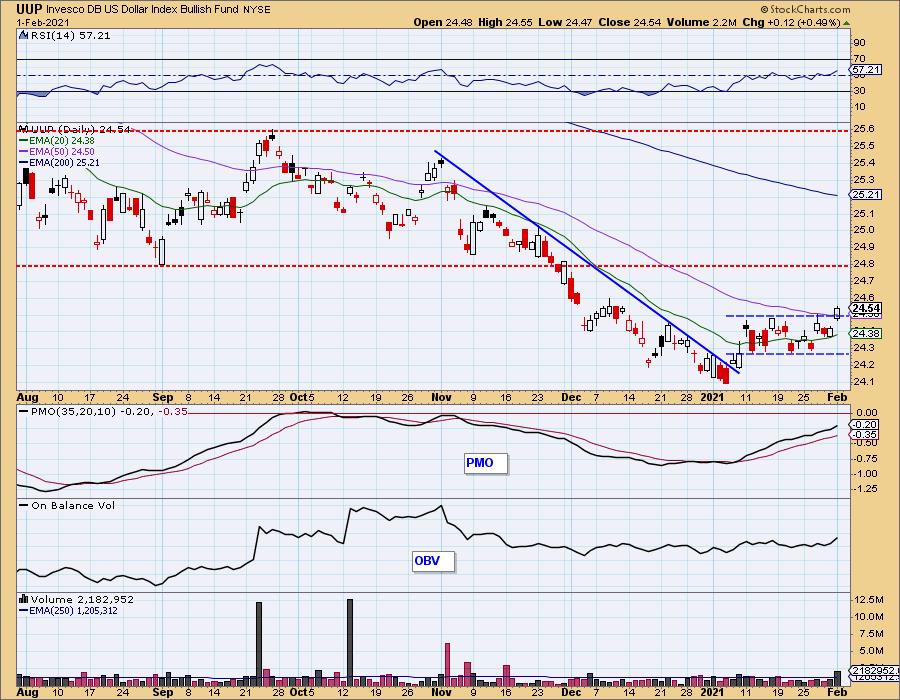The width and height of the screenshot is (900, 700).
Task: Click the last candlestick at the Feb breakout
Action: [x=837, y=313]
